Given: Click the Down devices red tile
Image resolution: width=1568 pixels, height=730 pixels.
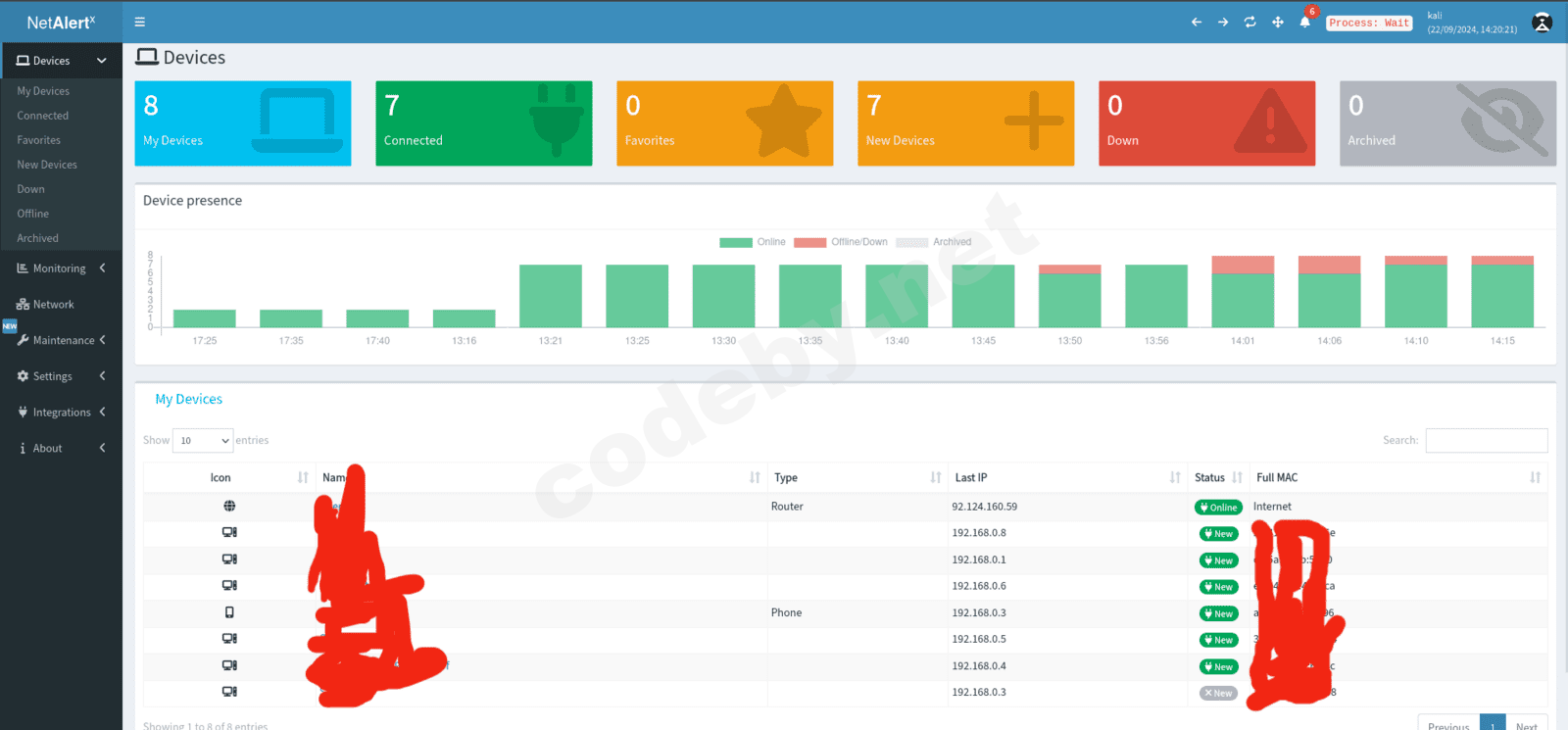Looking at the screenshot, I should pos(1206,123).
